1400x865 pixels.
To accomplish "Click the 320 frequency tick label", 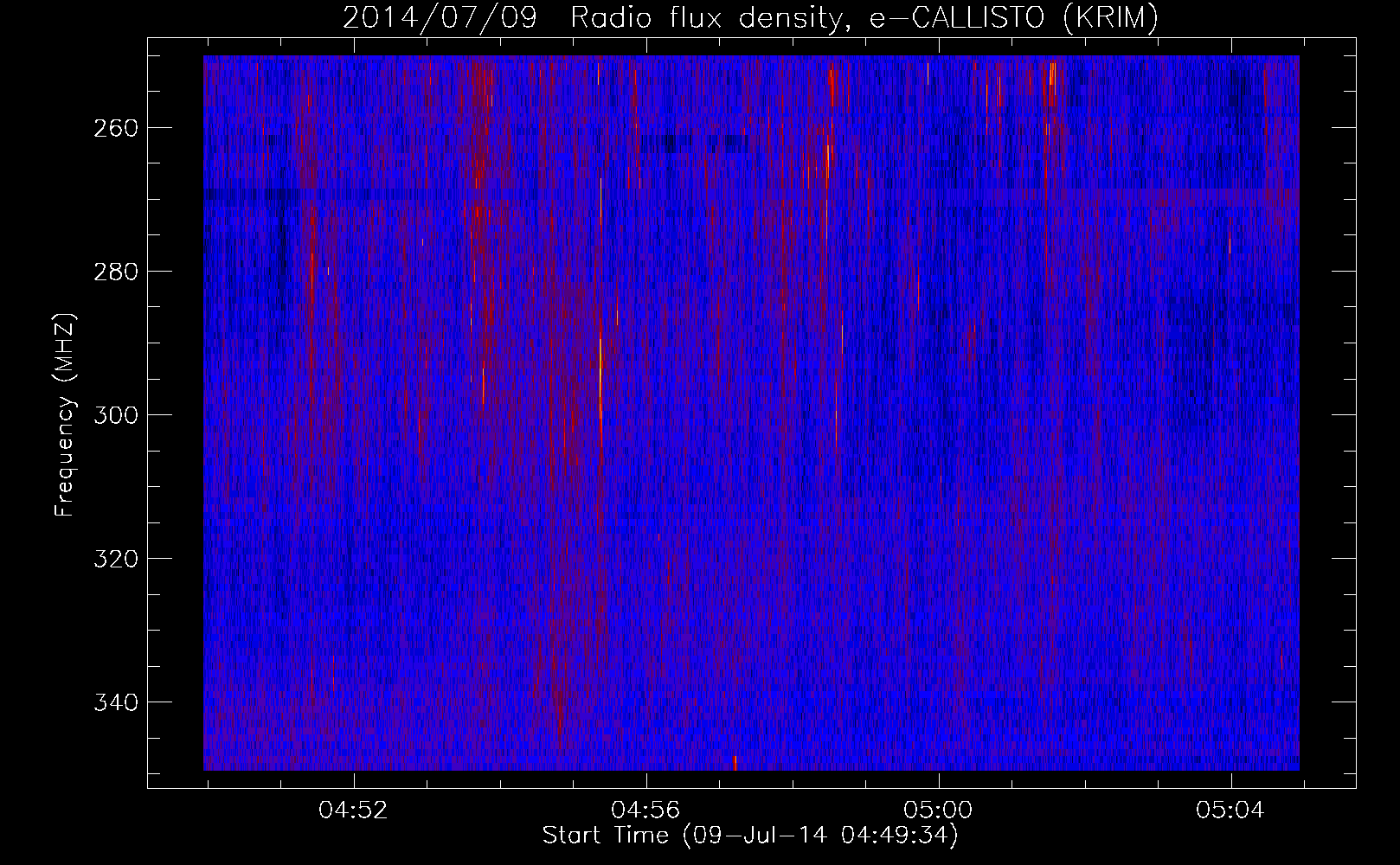I will point(114,559).
